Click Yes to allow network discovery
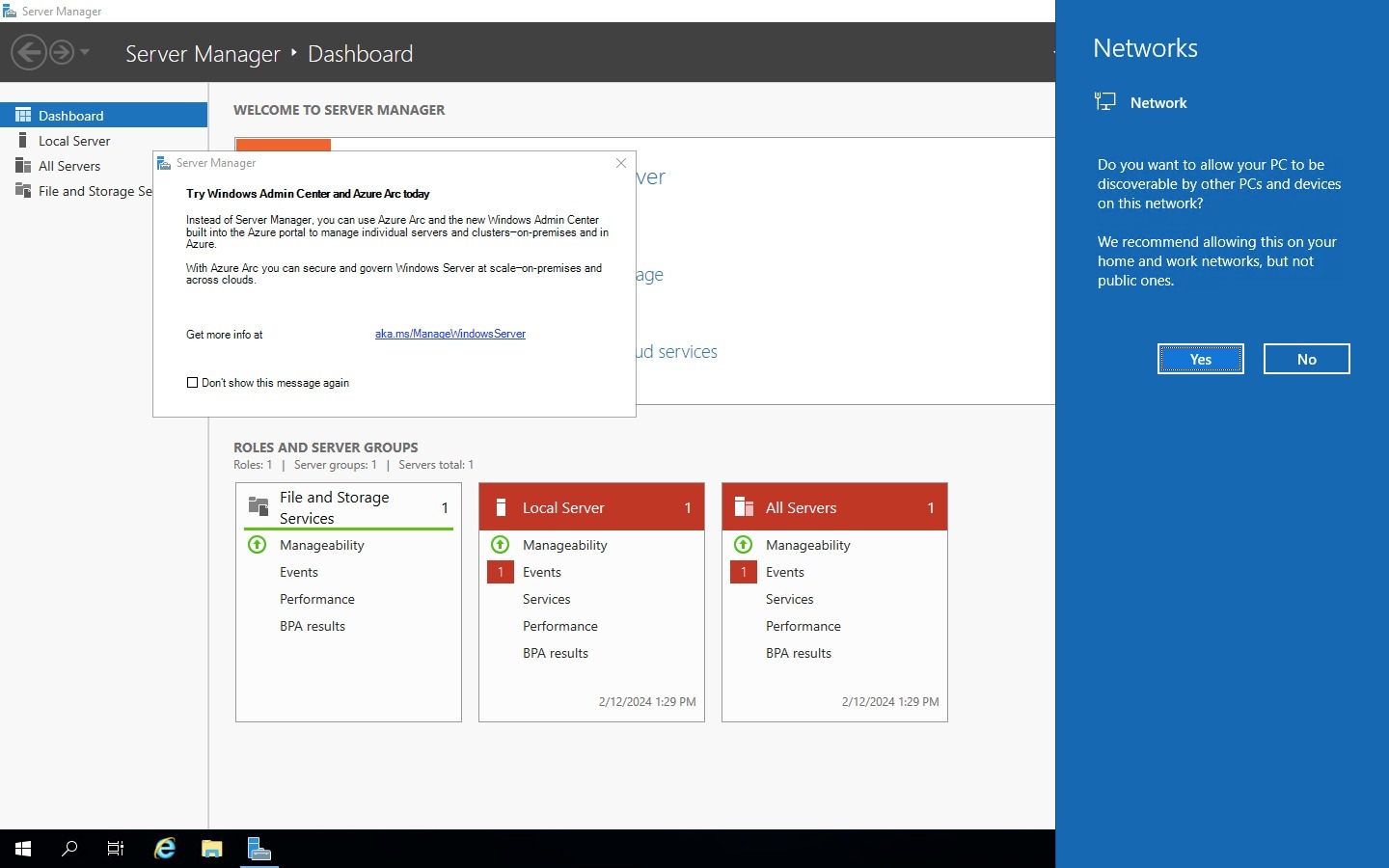This screenshot has height=868, width=1389. pyautogui.click(x=1201, y=359)
